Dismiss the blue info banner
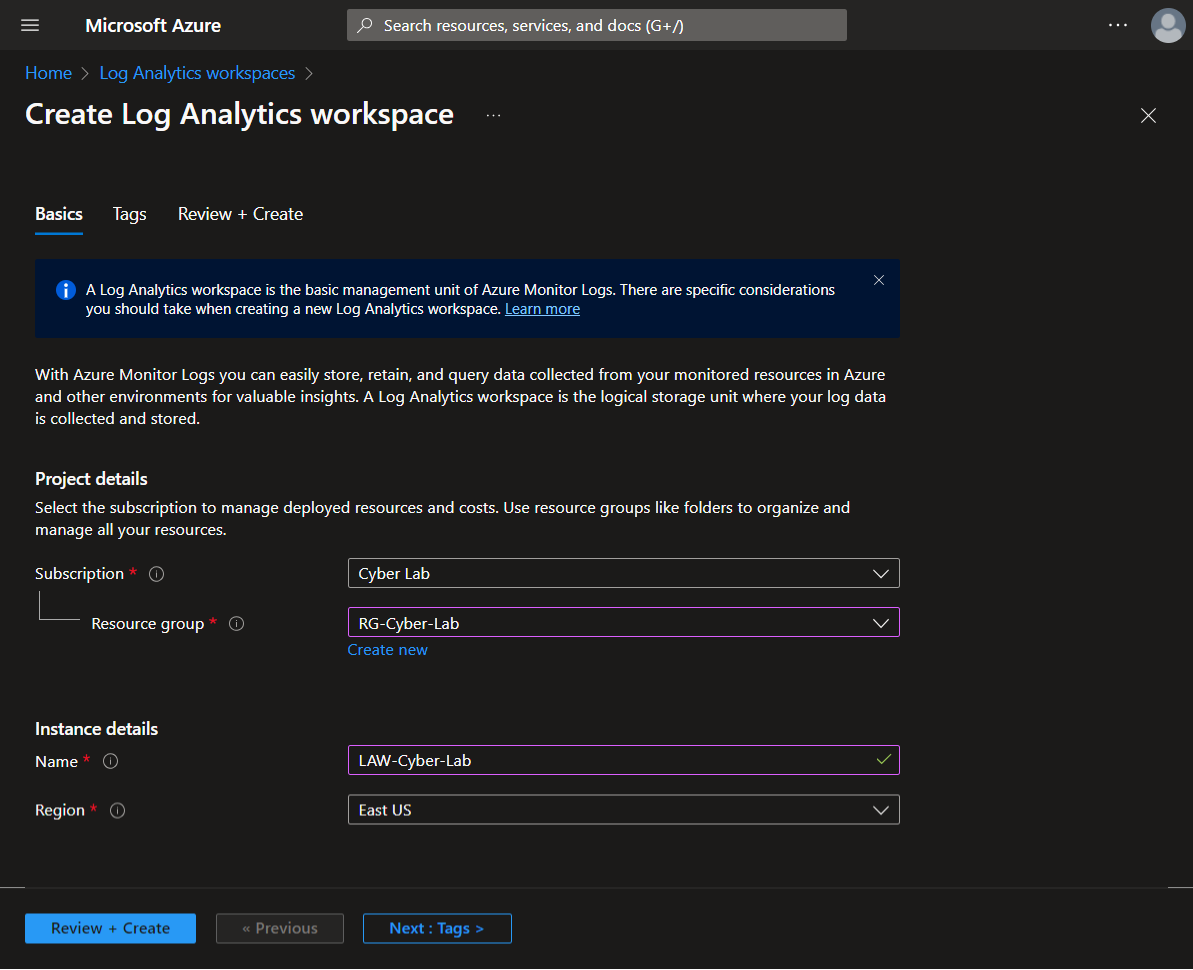The height and width of the screenshot is (970, 1193). 879,280
